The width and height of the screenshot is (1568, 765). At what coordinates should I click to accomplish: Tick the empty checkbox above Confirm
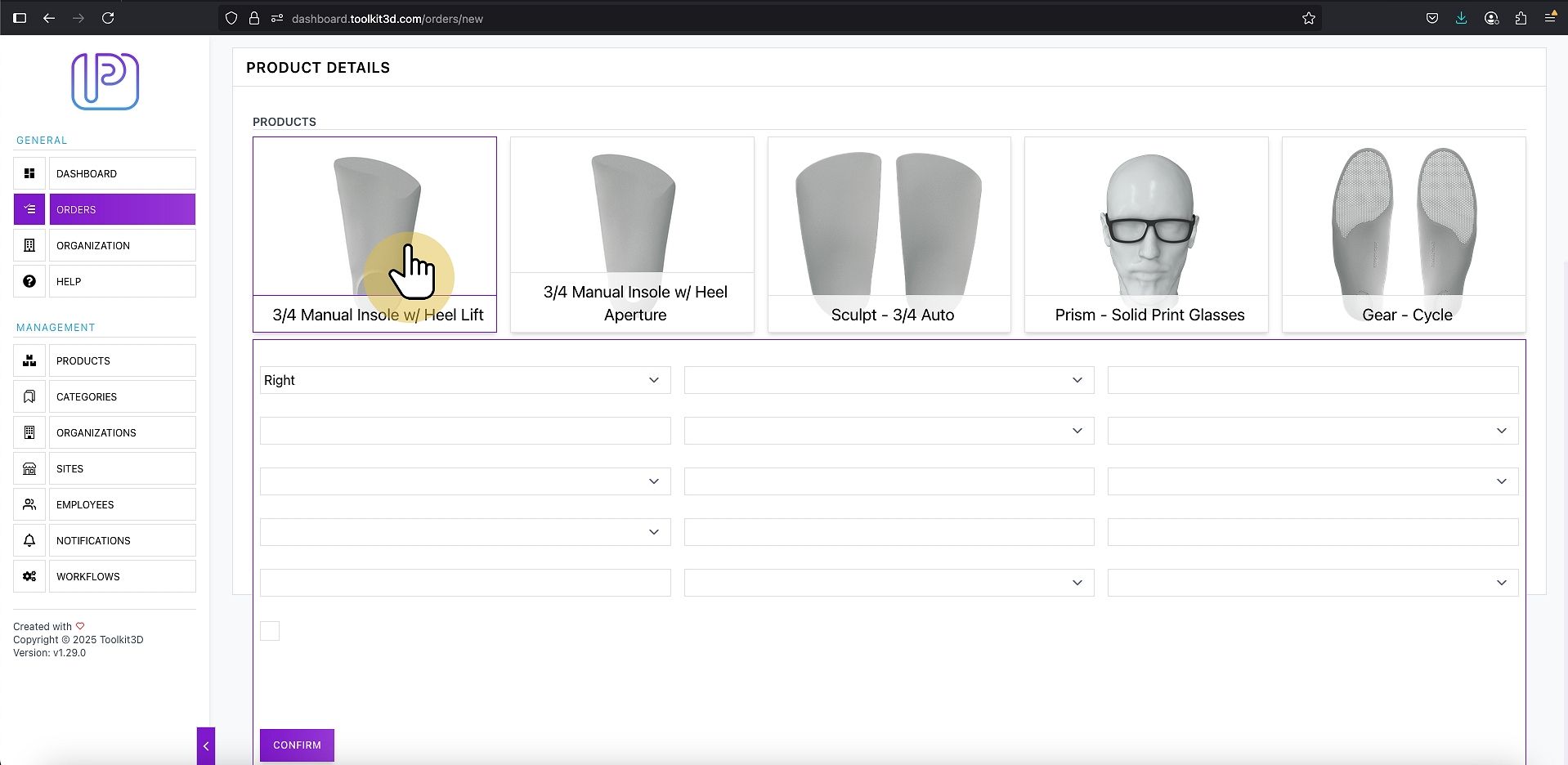pyautogui.click(x=270, y=631)
